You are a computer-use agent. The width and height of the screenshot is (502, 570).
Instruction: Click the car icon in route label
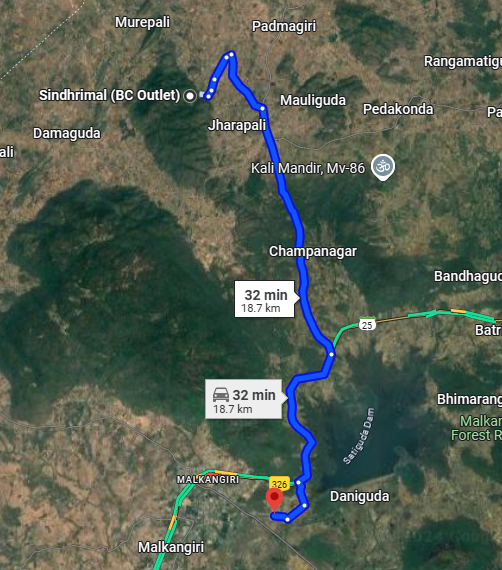pyautogui.click(x=221, y=395)
